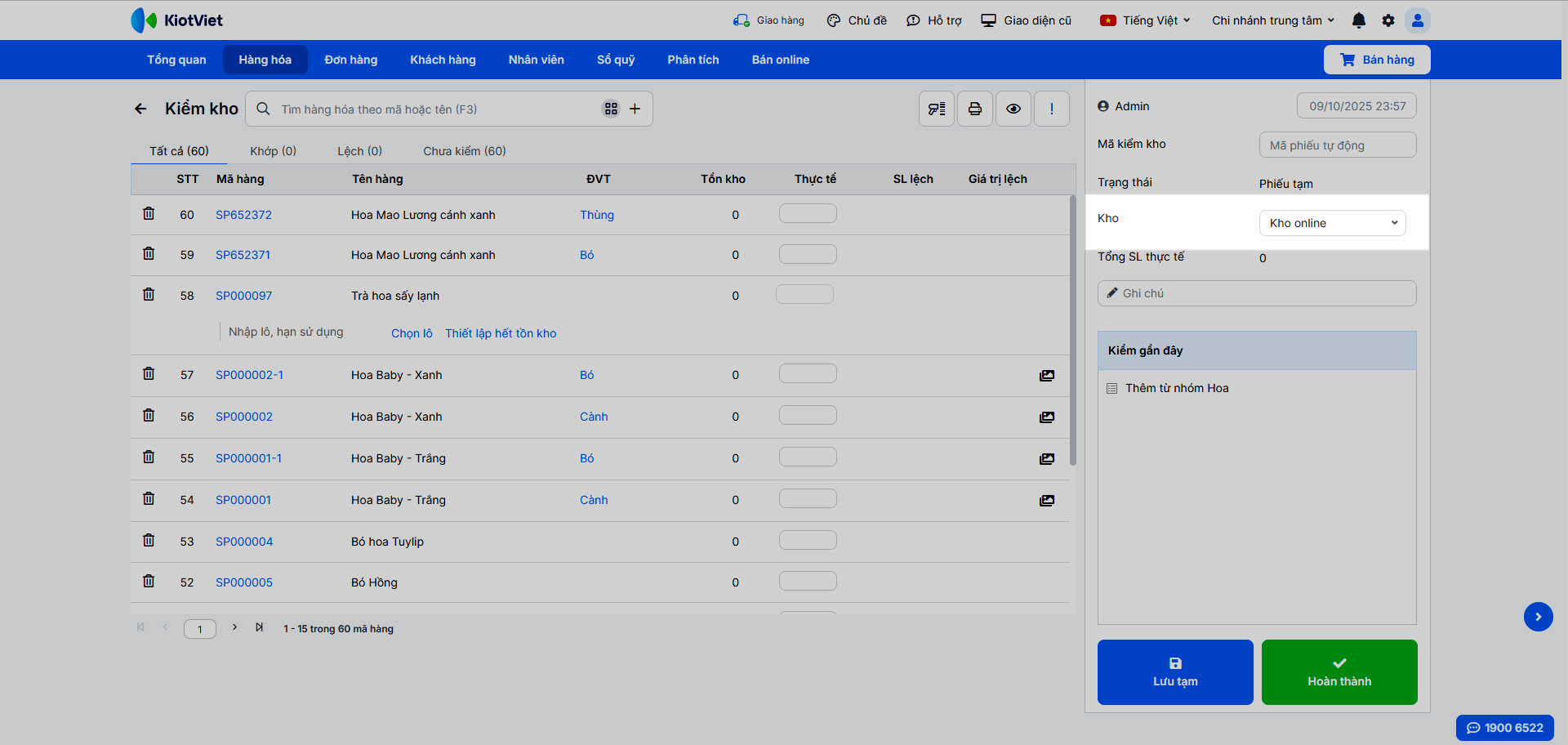Open the user account avatar
Image resolution: width=1568 pixels, height=745 pixels.
1418,20
